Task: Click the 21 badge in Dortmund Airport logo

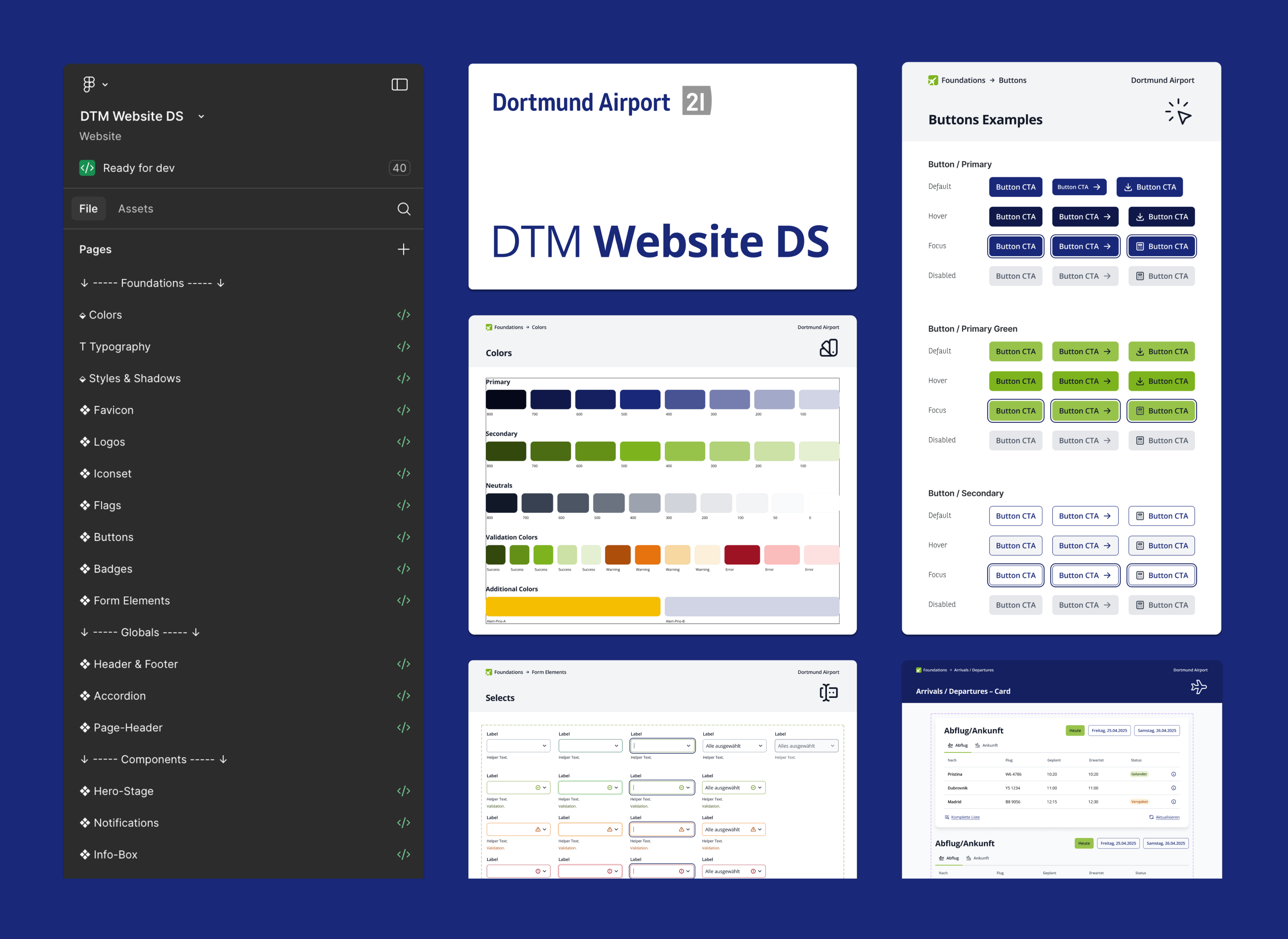Action: pos(697,101)
